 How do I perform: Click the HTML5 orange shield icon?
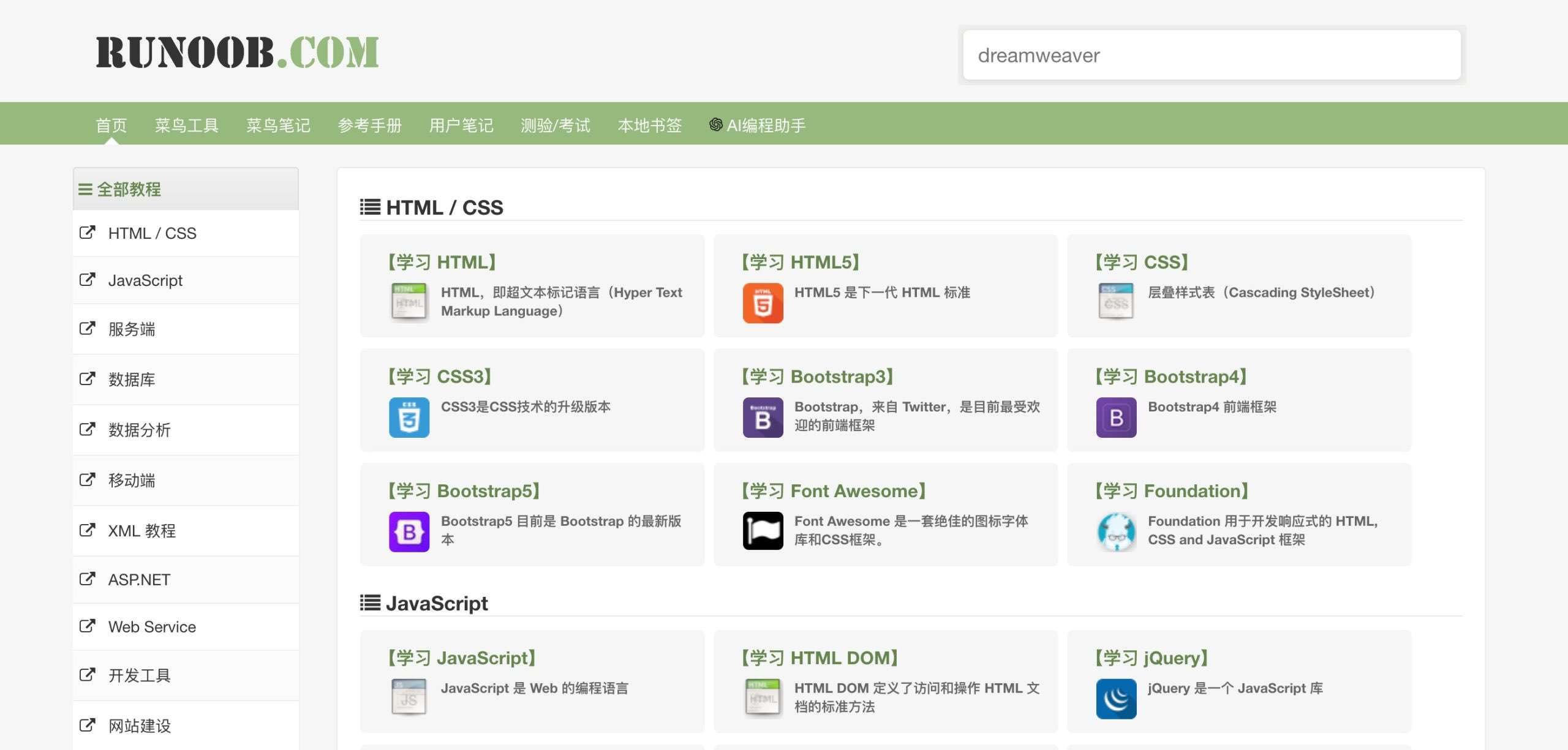click(763, 302)
